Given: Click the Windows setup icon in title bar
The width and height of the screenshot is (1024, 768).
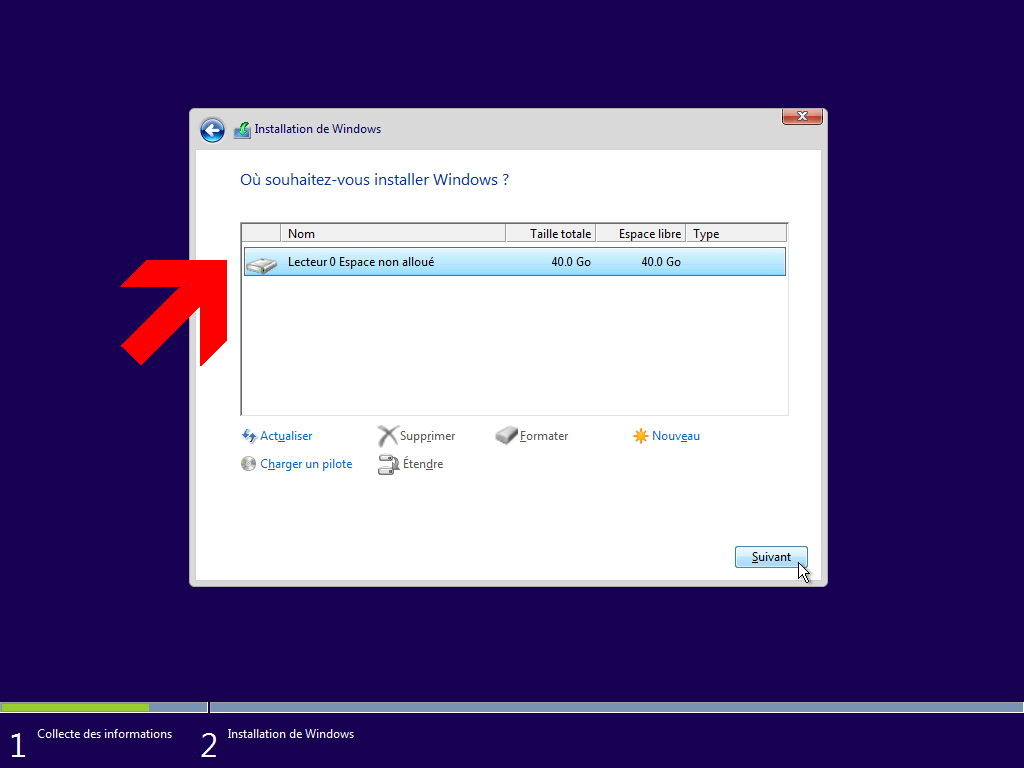Looking at the screenshot, I should [242, 130].
